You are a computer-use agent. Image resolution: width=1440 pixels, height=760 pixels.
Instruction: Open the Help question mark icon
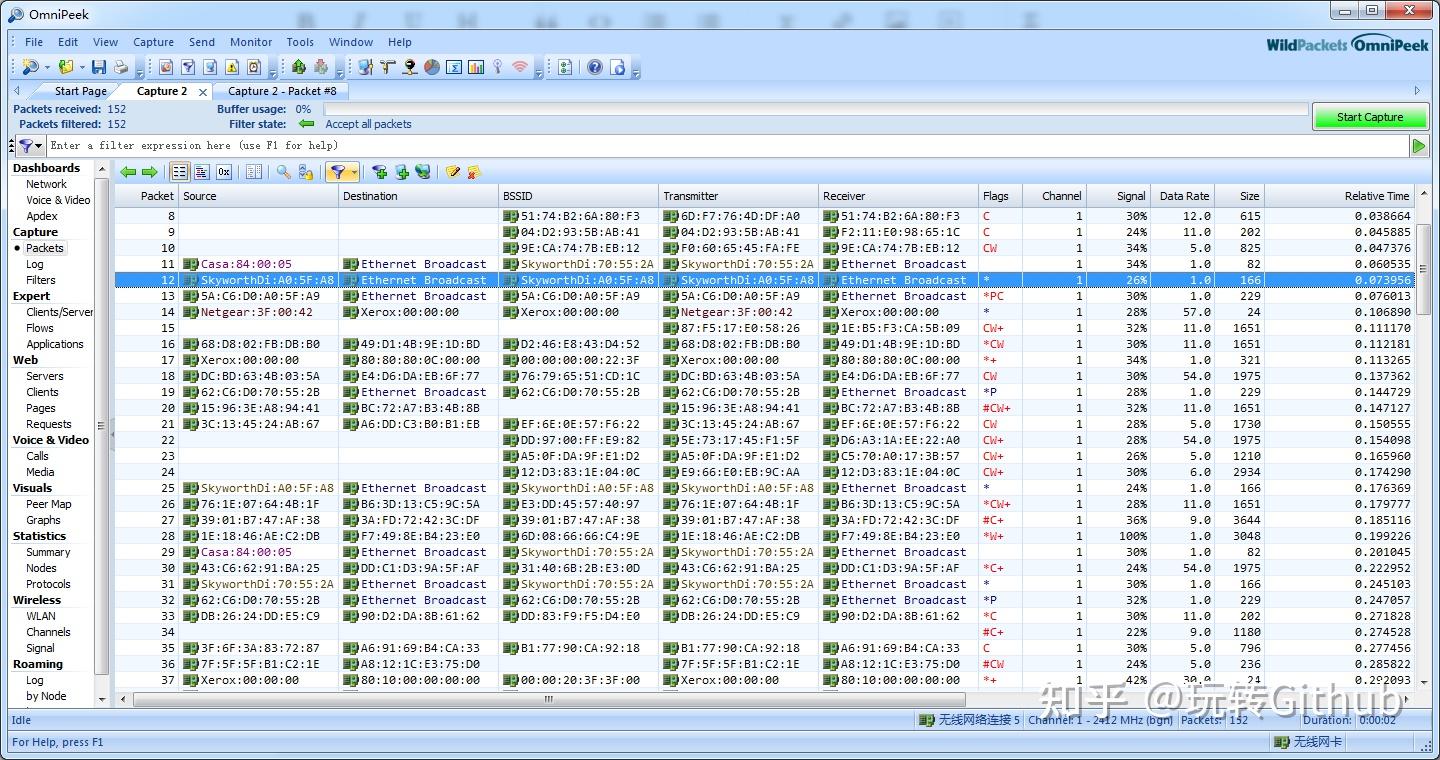[x=595, y=67]
